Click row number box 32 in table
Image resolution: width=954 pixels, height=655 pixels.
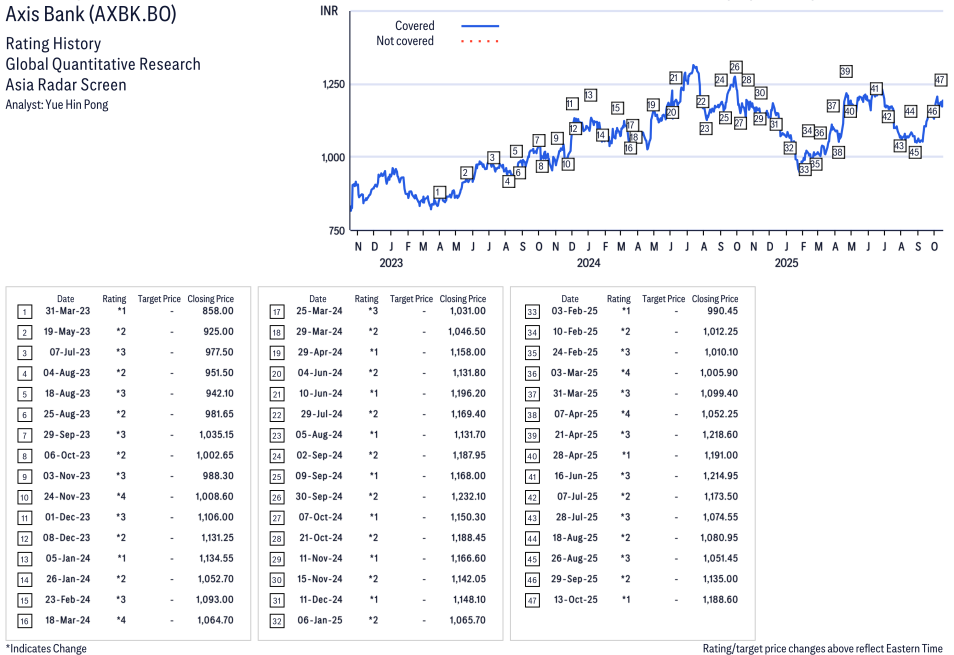coord(276,620)
